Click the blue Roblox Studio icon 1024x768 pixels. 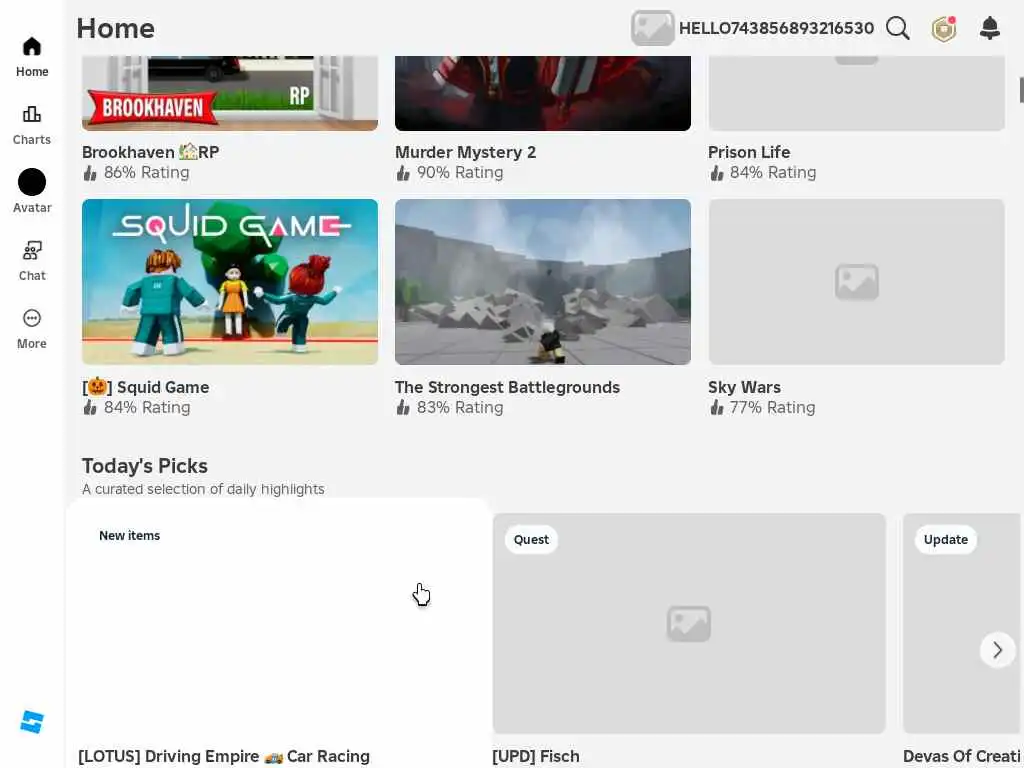[x=31, y=722]
